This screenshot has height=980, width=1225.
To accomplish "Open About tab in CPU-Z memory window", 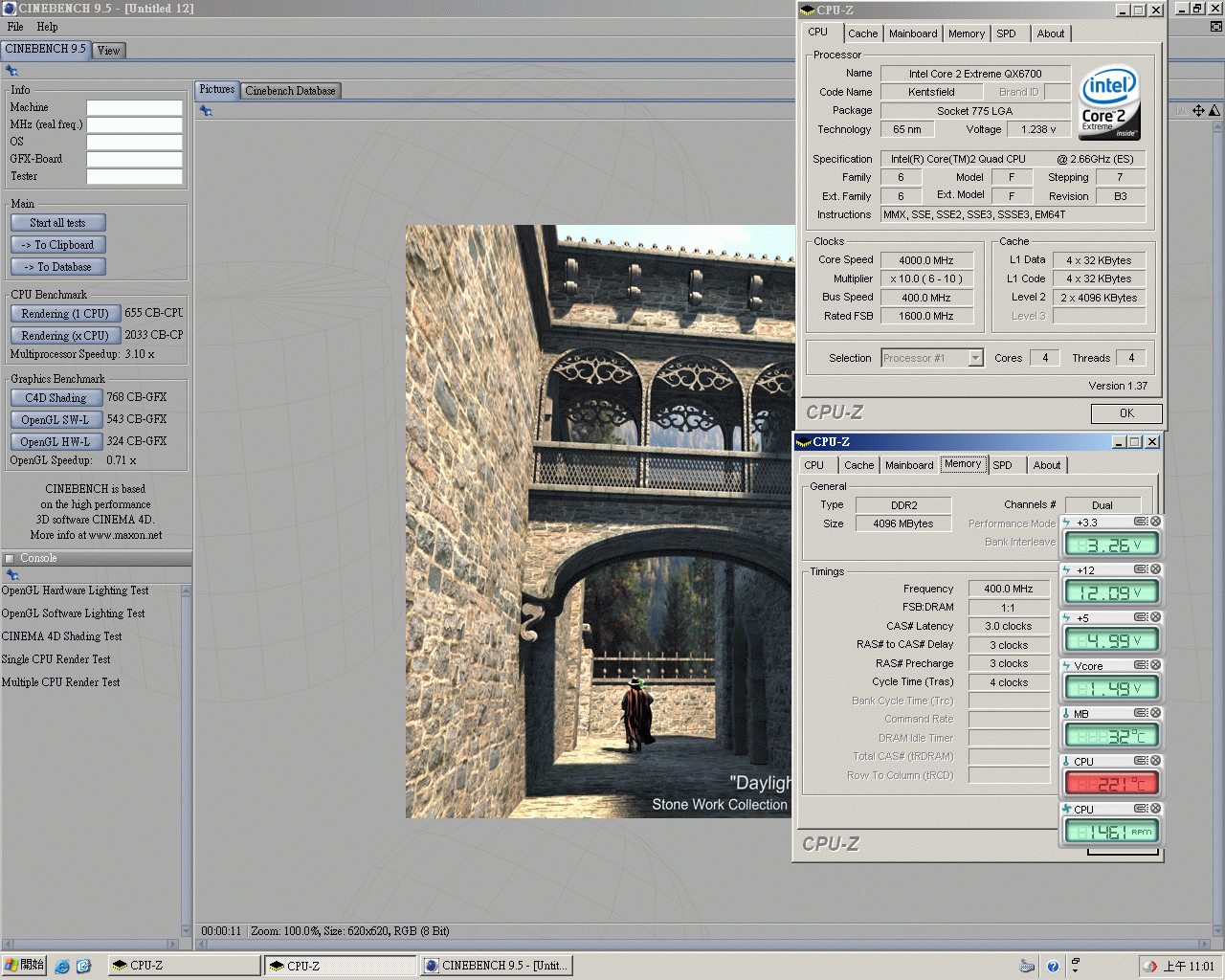I will [1047, 465].
